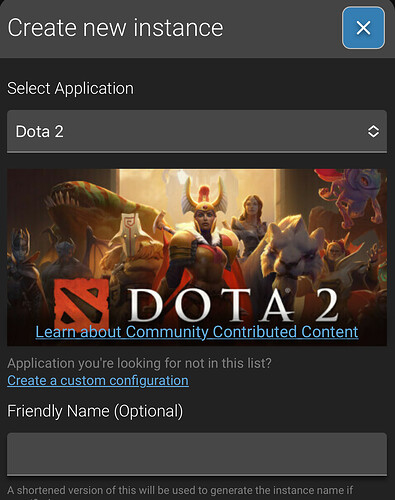Screen dimensions: 395x500
Task: Click the Friendly Name (Optional) label
Action: (95, 411)
